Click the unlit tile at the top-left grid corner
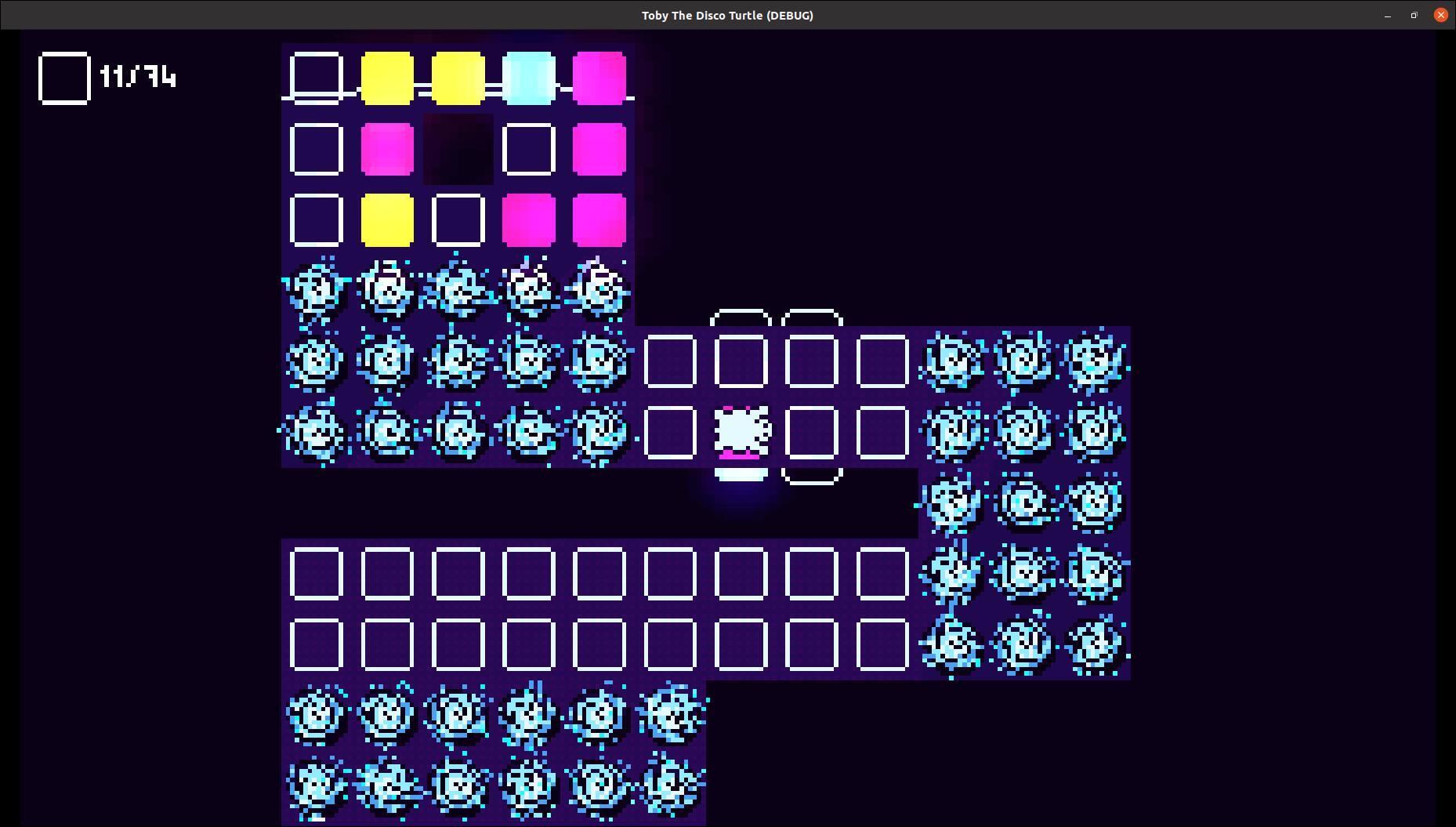 click(317, 78)
